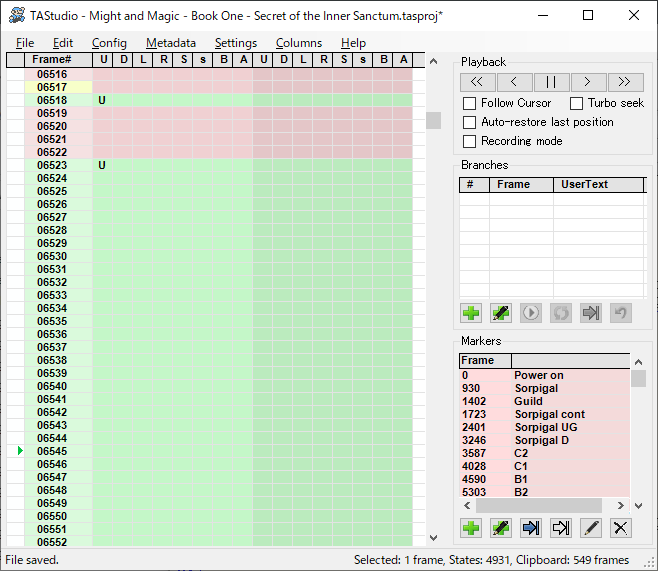658x571 pixels.
Task: Click the jump-to-branch-frame arrow icon
Action: pyautogui.click(x=591, y=313)
